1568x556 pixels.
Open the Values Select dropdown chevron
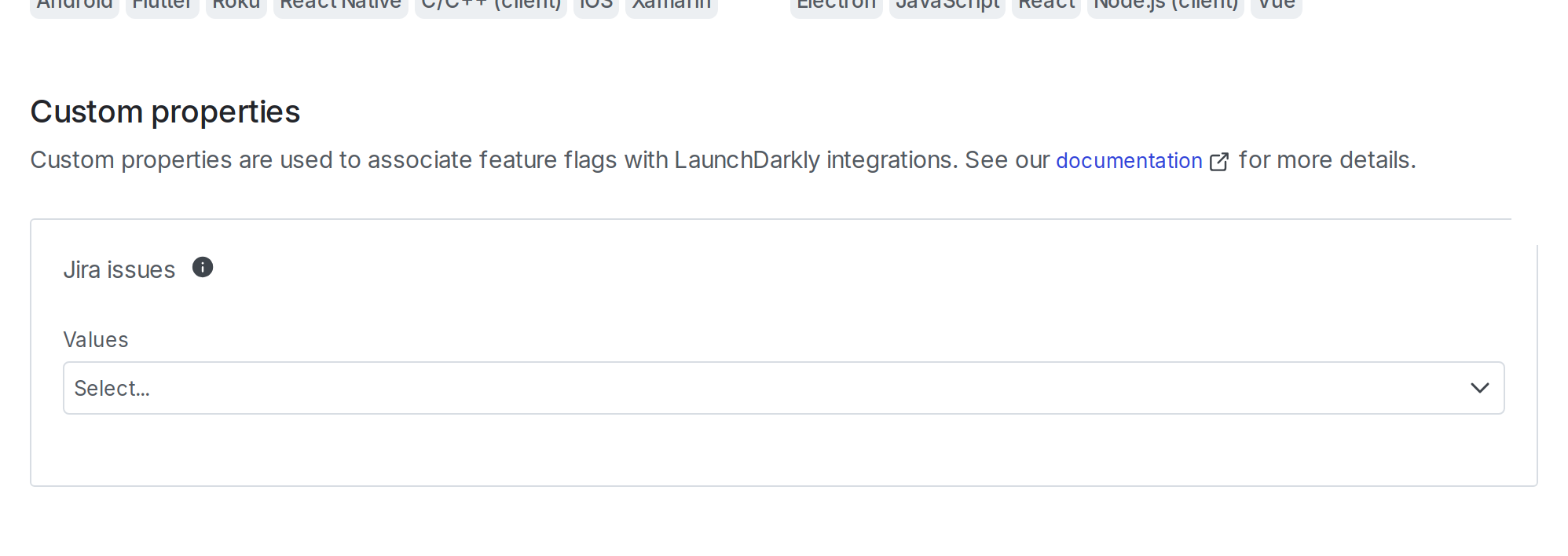click(x=1480, y=387)
